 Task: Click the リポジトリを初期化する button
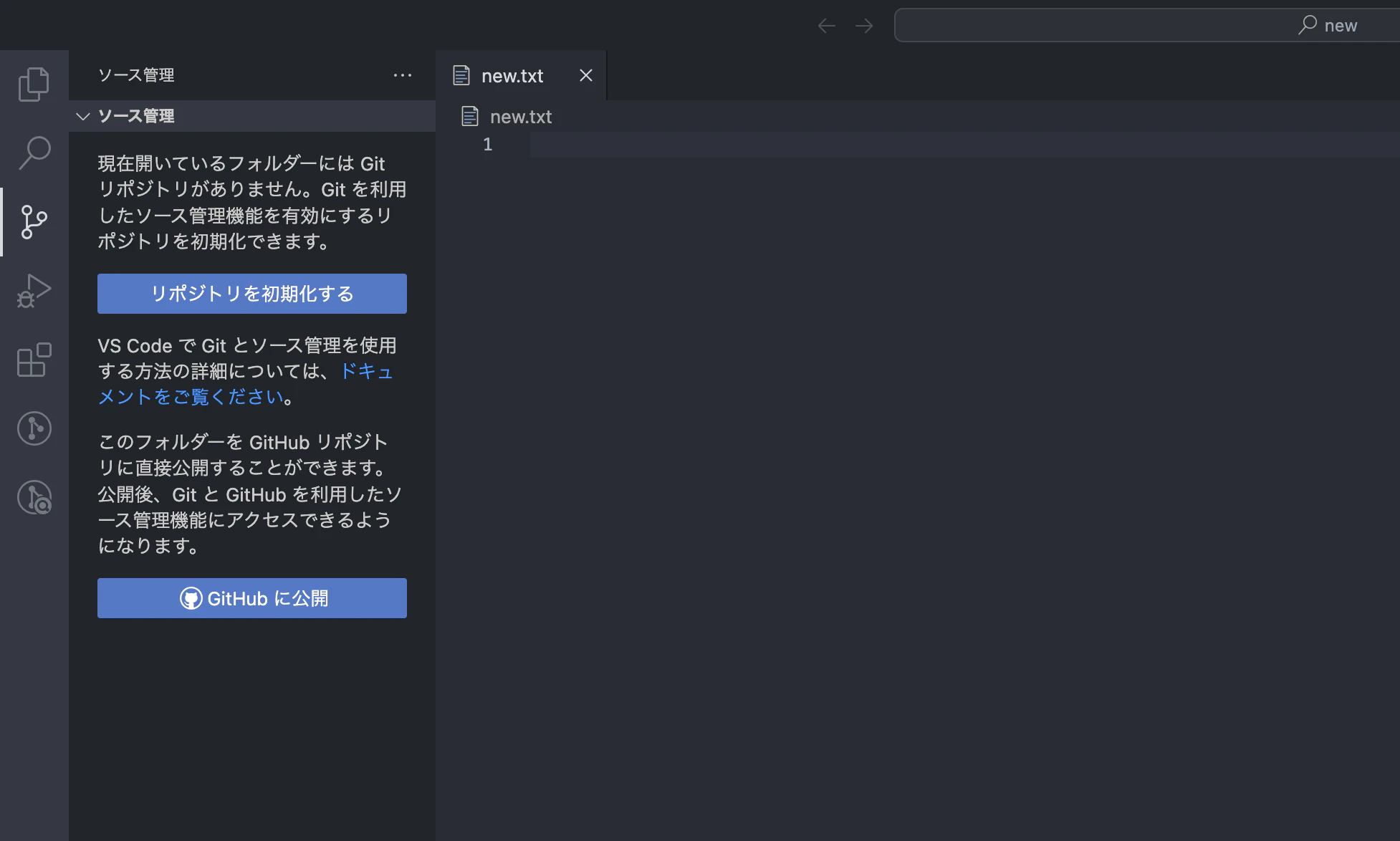252,294
